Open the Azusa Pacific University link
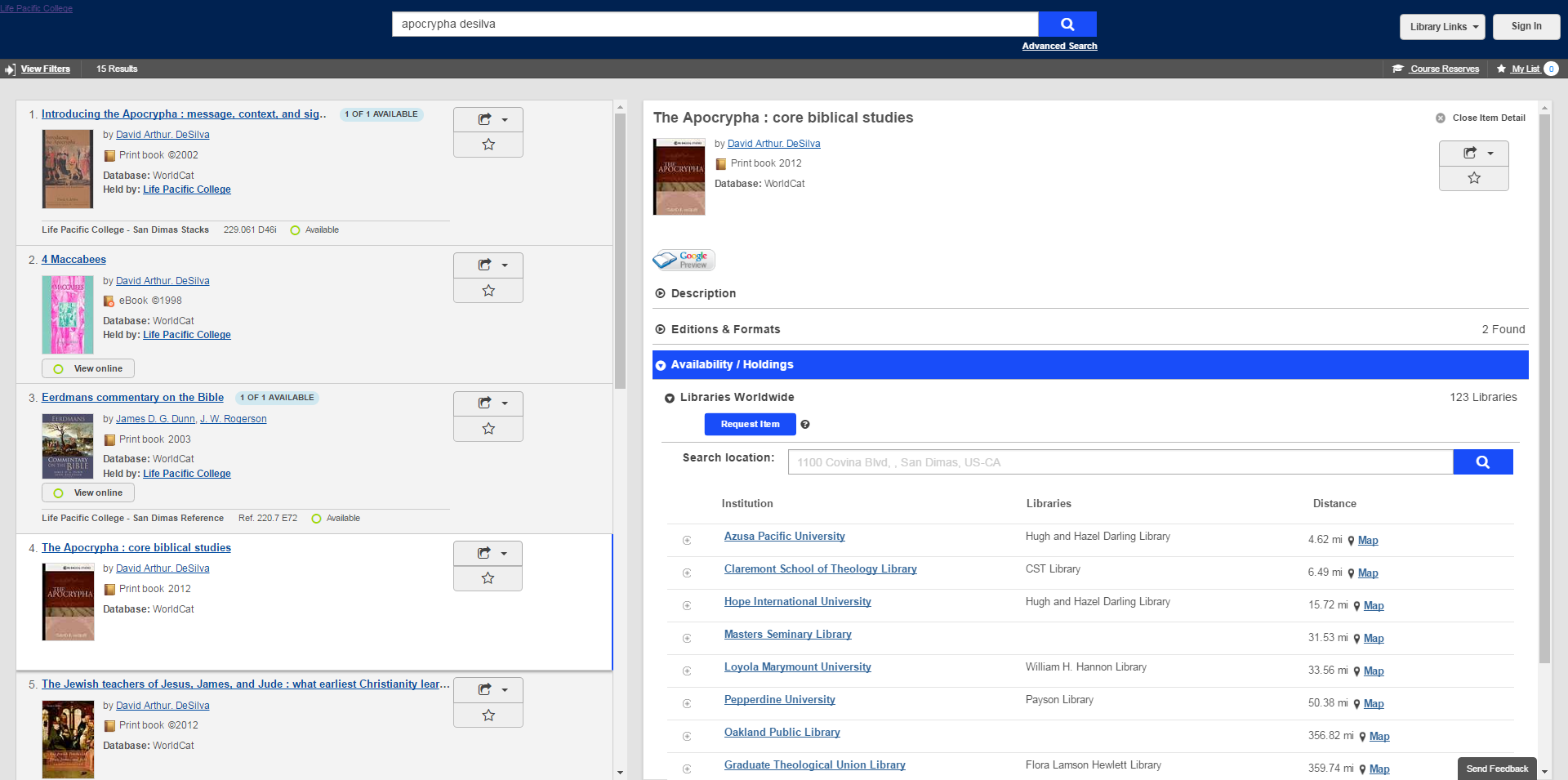Image resolution: width=1568 pixels, height=780 pixels. pos(784,537)
